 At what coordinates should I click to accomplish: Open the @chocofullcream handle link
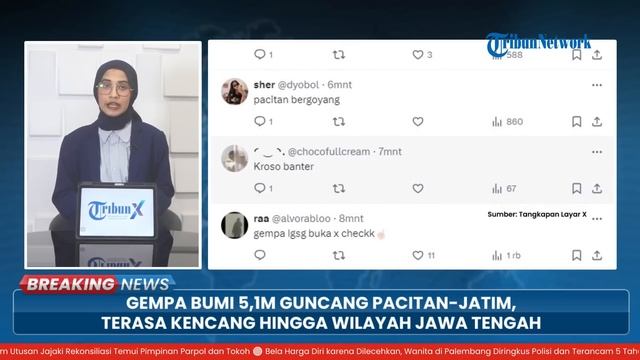coord(329,152)
